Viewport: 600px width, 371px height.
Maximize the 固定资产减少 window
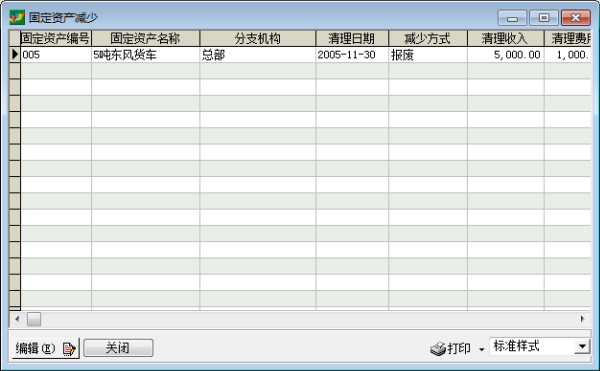544,18
